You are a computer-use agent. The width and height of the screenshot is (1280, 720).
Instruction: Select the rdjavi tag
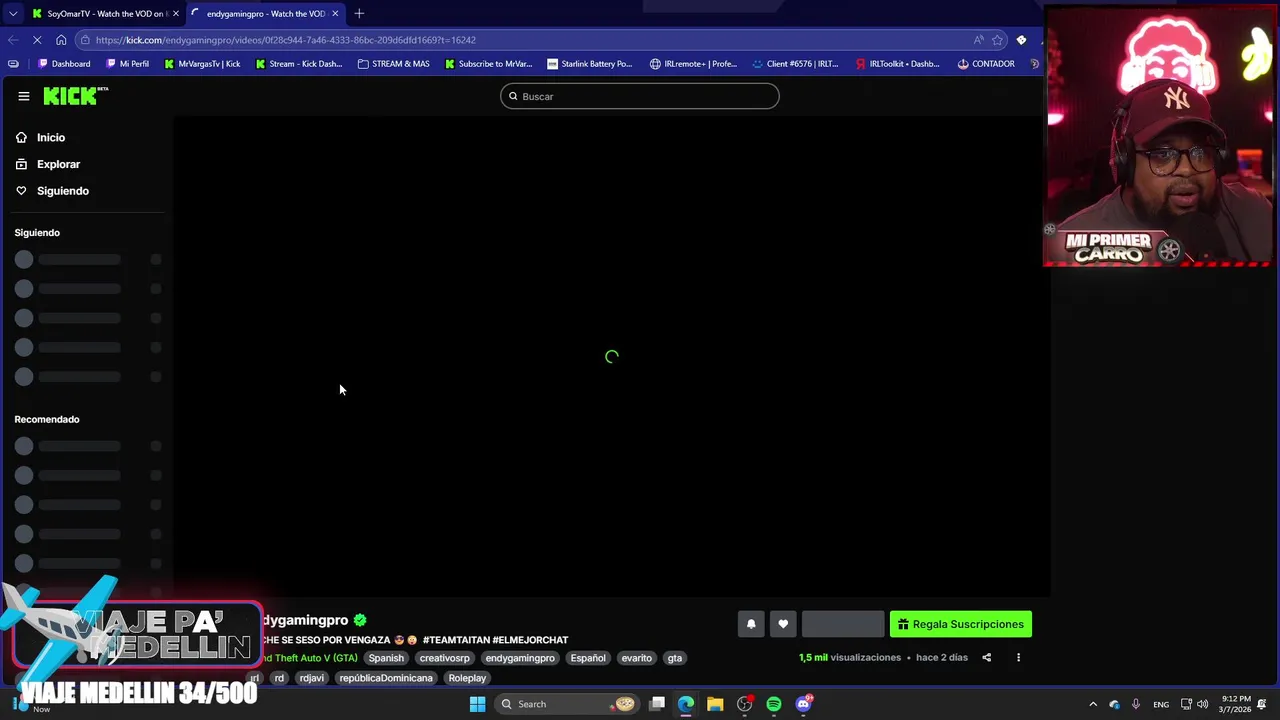(311, 678)
